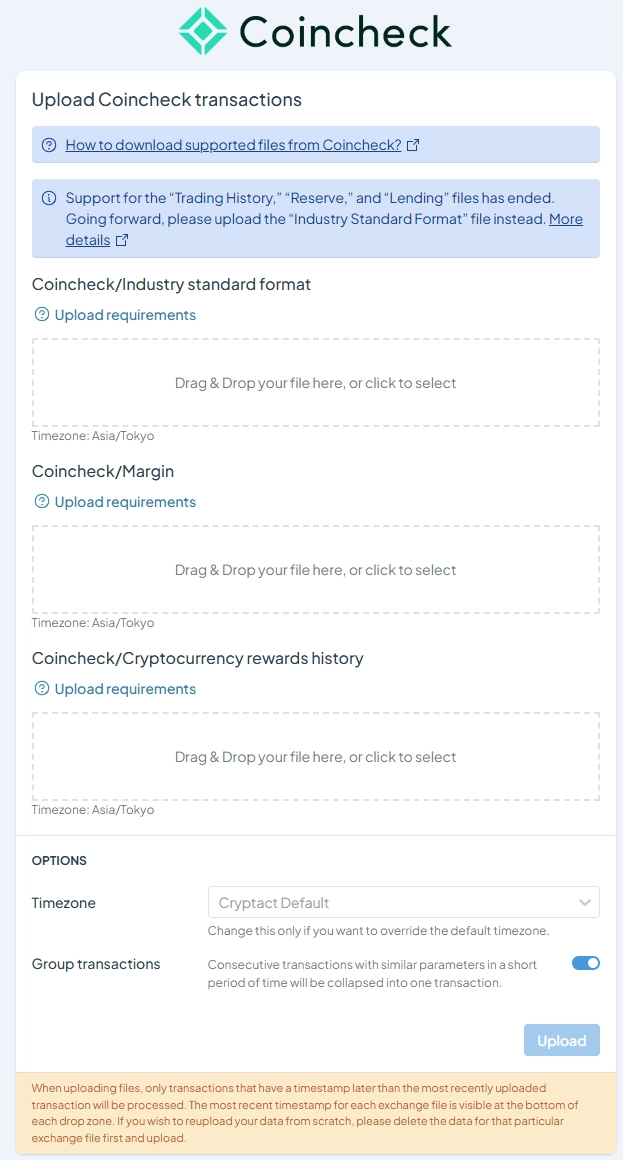Screen dimensions: 623x1160
Task: Click the help icon under Coincheck/Margin
Action: pyautogui.click(x=41, y=502)
